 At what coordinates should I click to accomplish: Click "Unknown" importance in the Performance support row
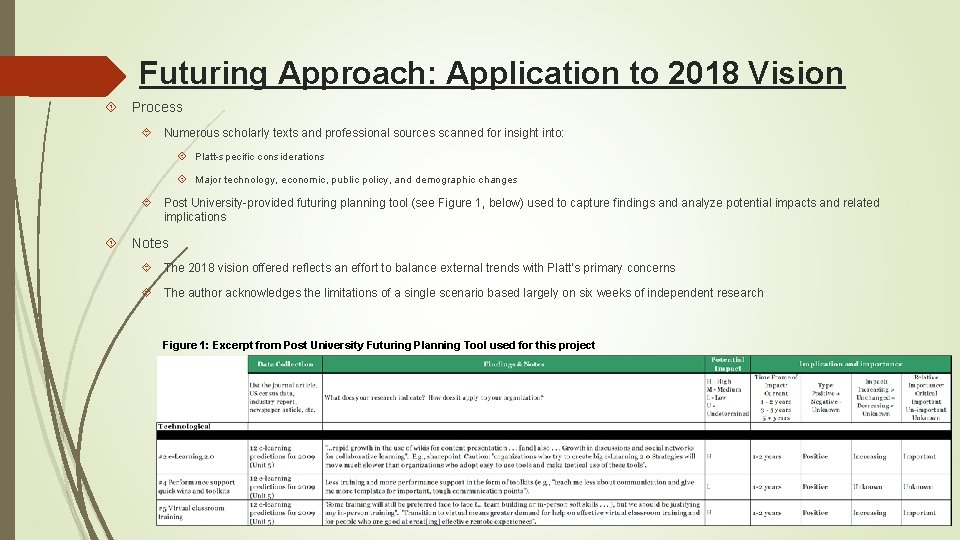[x=918, y=487]
